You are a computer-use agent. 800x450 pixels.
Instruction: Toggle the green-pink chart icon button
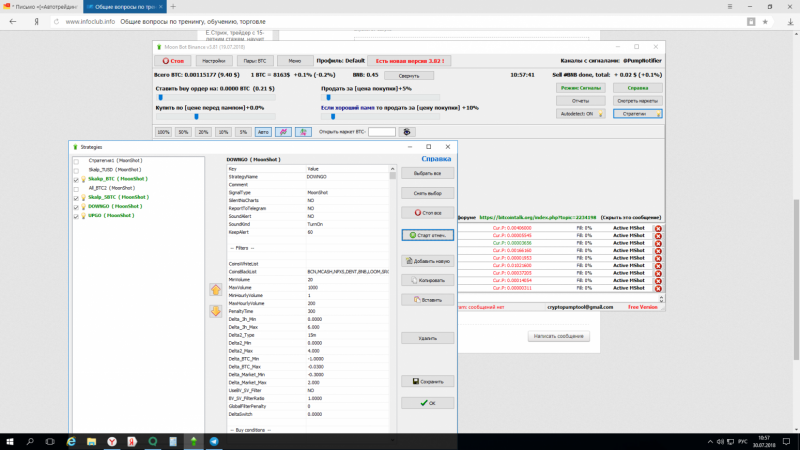[303, 132]
